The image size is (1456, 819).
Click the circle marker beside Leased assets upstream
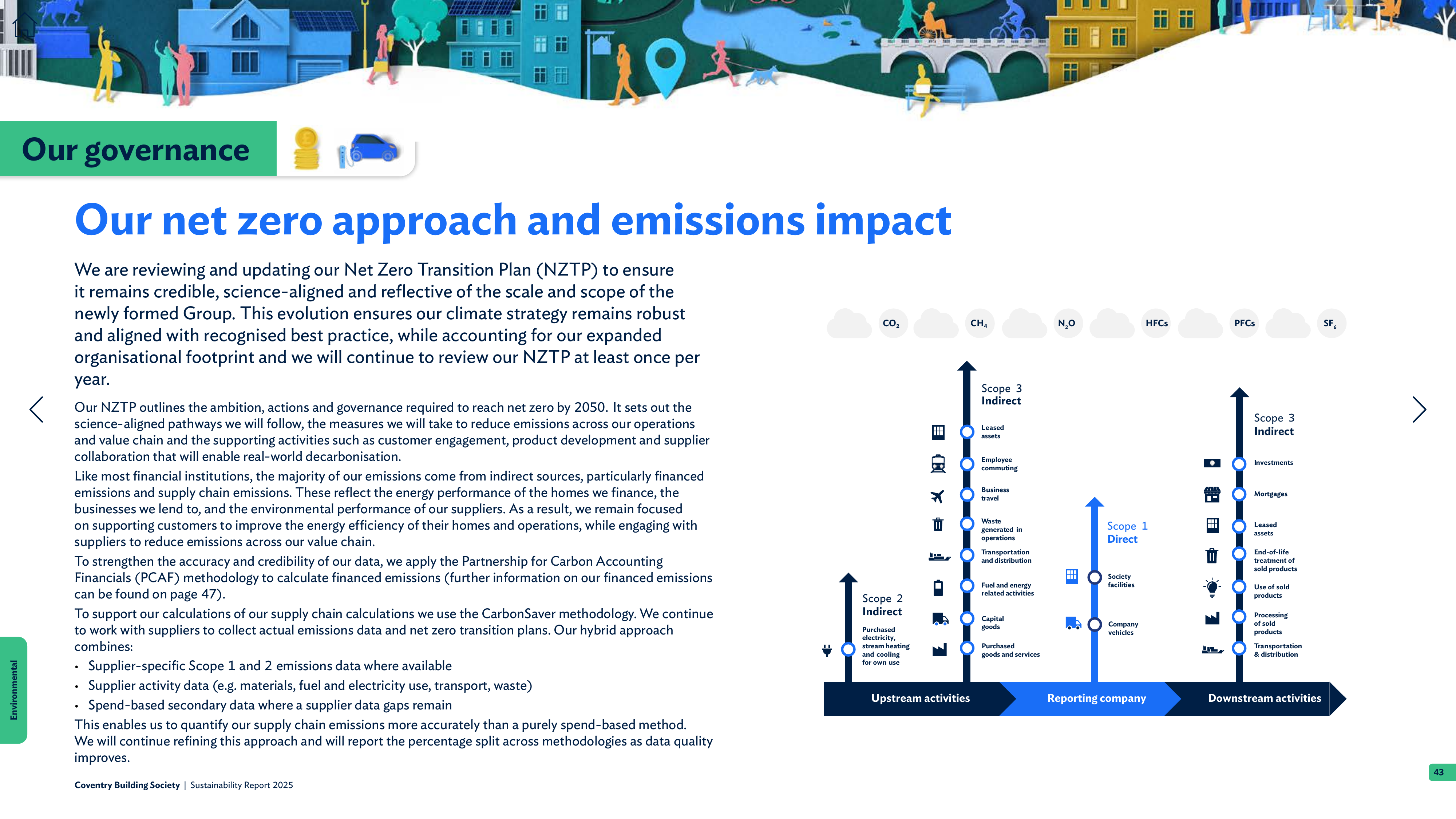967,432
